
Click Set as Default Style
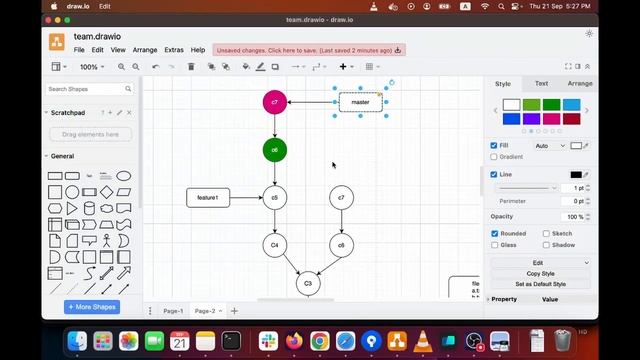540,284
